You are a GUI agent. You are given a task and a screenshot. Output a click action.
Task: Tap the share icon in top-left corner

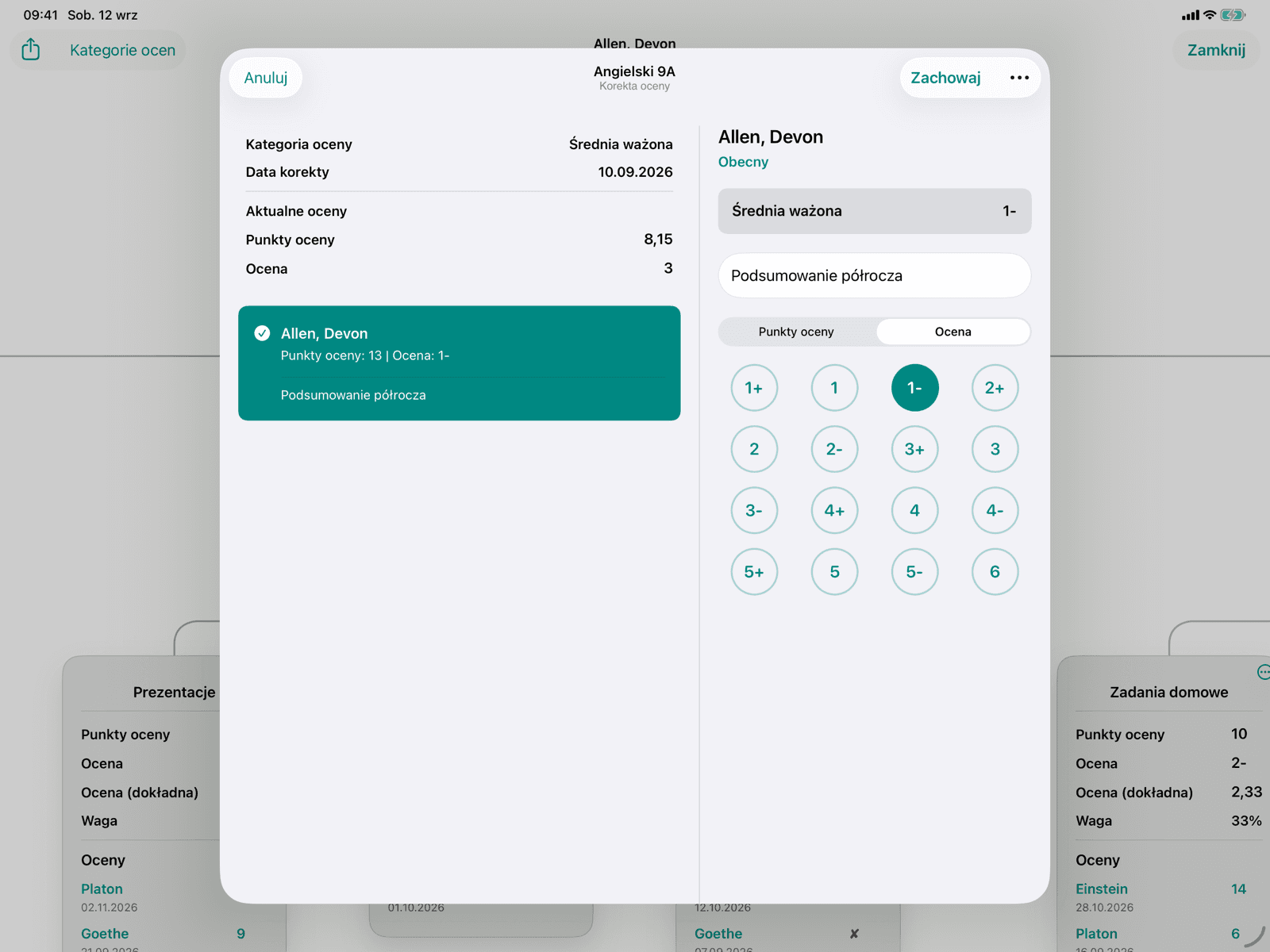click(31, 49)
